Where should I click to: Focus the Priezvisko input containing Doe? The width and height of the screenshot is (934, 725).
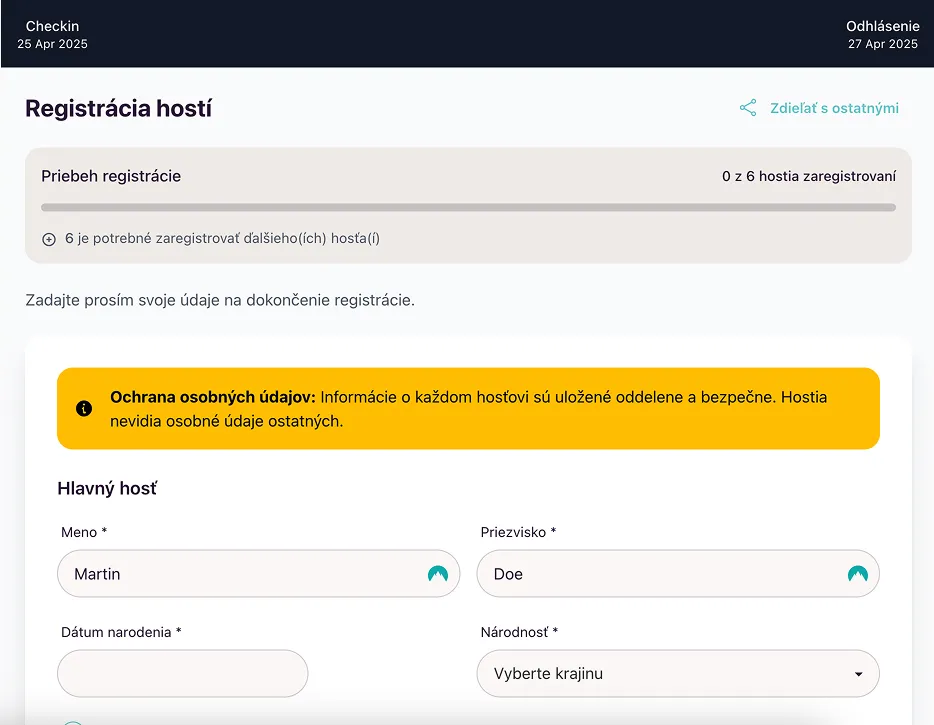(678, 574)
